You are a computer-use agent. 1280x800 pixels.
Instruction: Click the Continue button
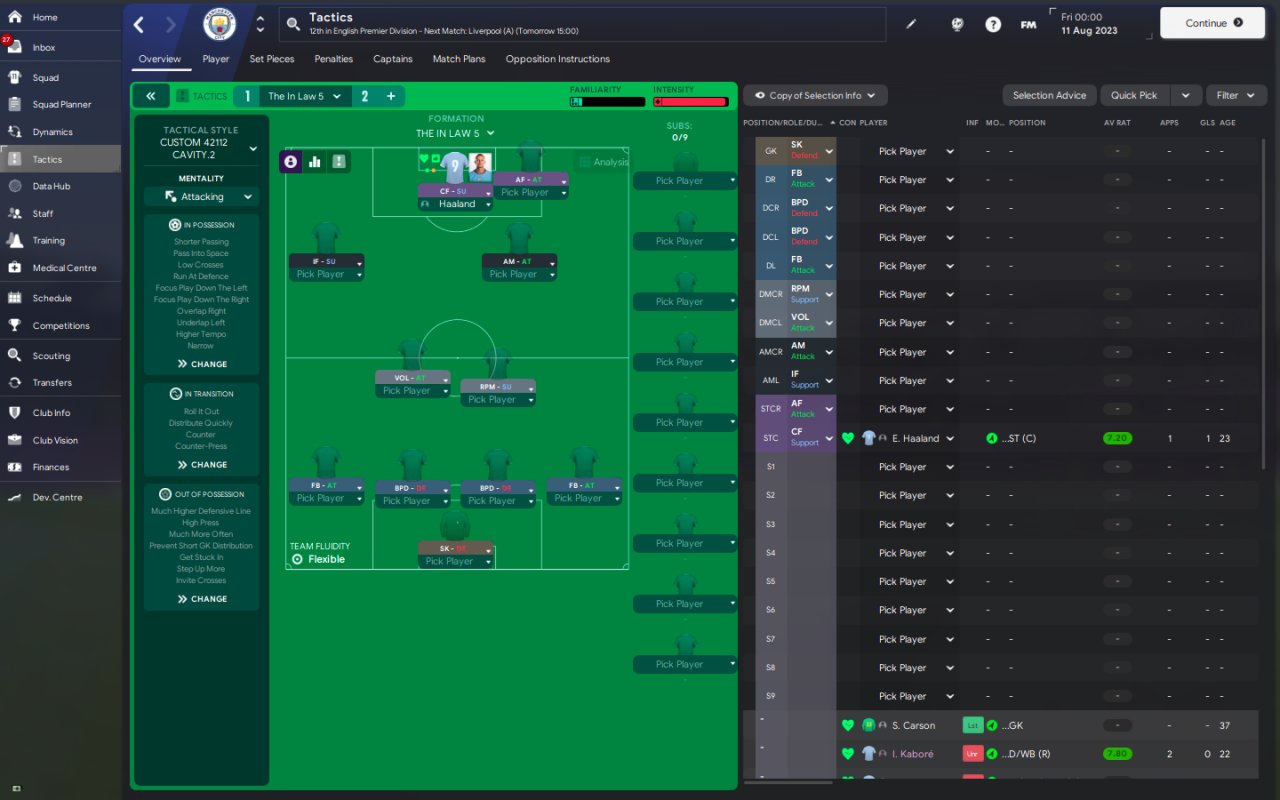pos(1212,23)
